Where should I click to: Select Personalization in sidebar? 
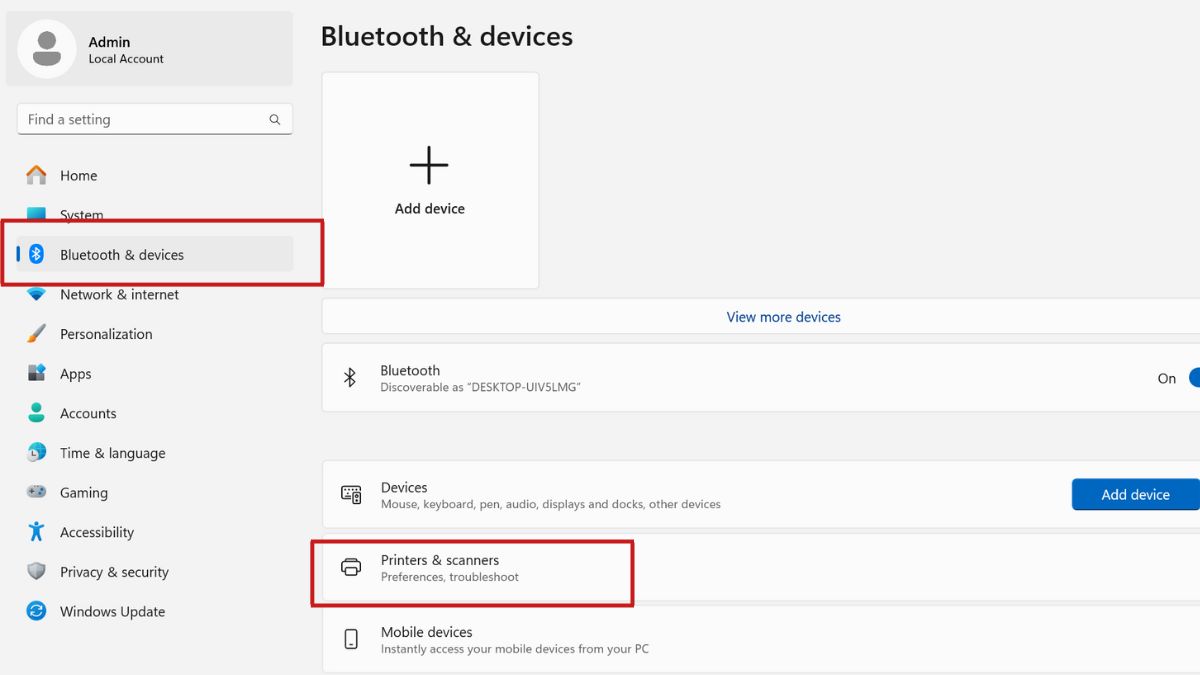pyautogui.click(x=155, y=334)
